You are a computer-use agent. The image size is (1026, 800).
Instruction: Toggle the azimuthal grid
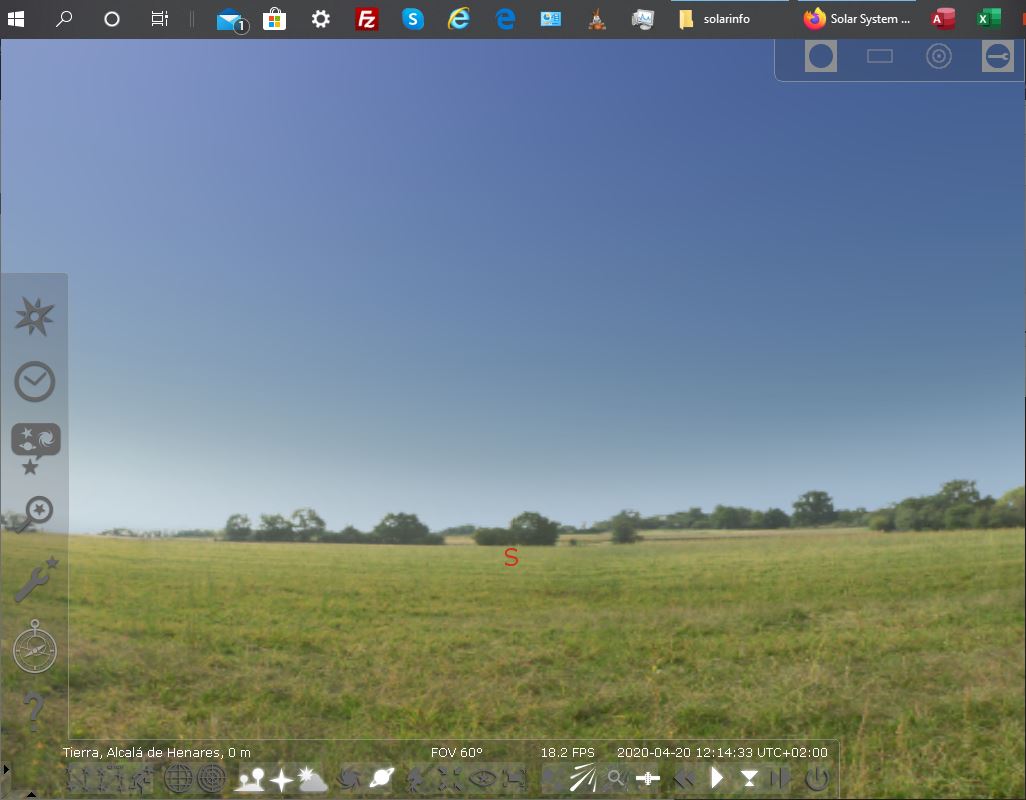pyautogui.click(x=211, y=778)
